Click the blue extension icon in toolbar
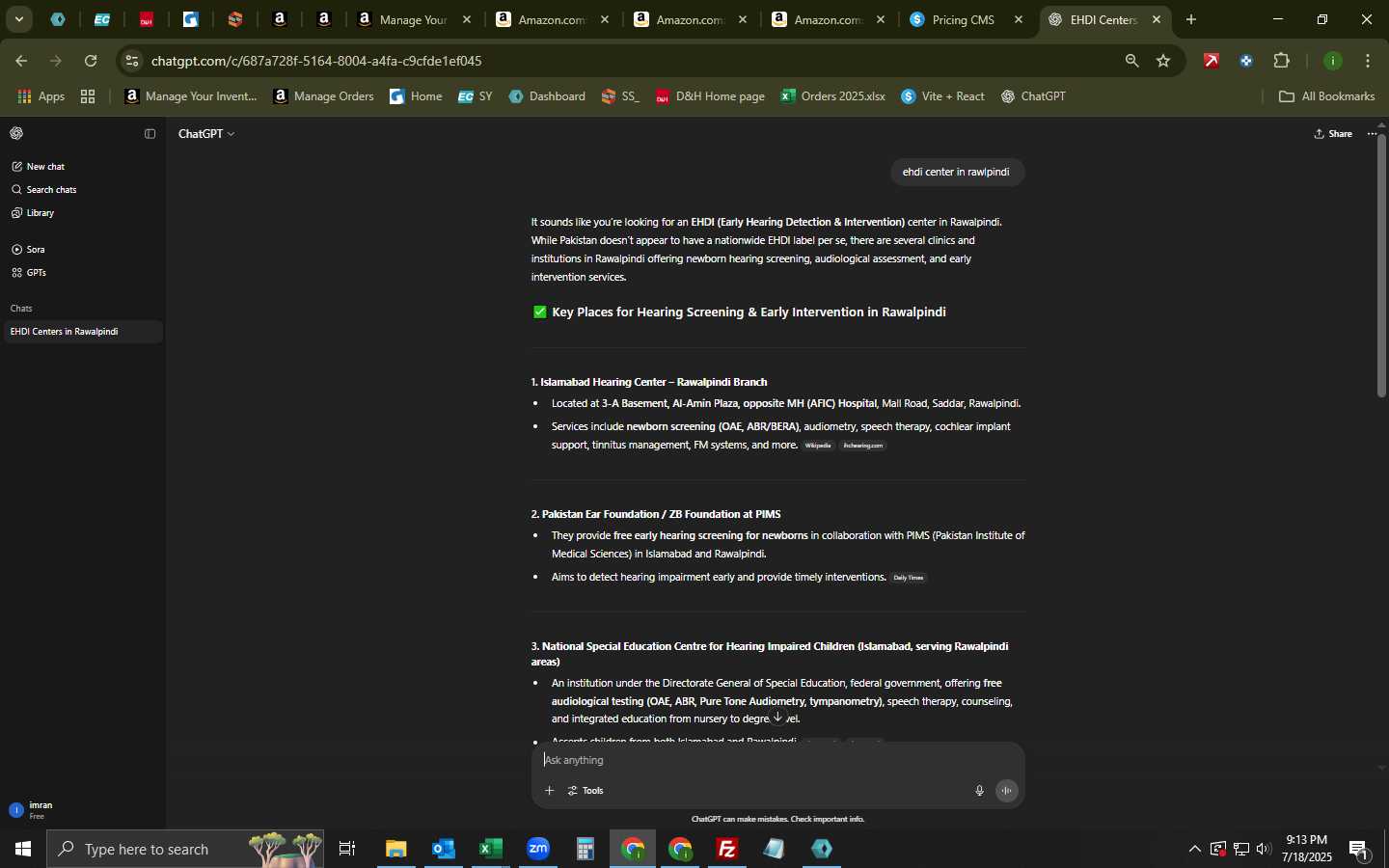Viewport: 1389px width, 868px height. coord(1247,61)
